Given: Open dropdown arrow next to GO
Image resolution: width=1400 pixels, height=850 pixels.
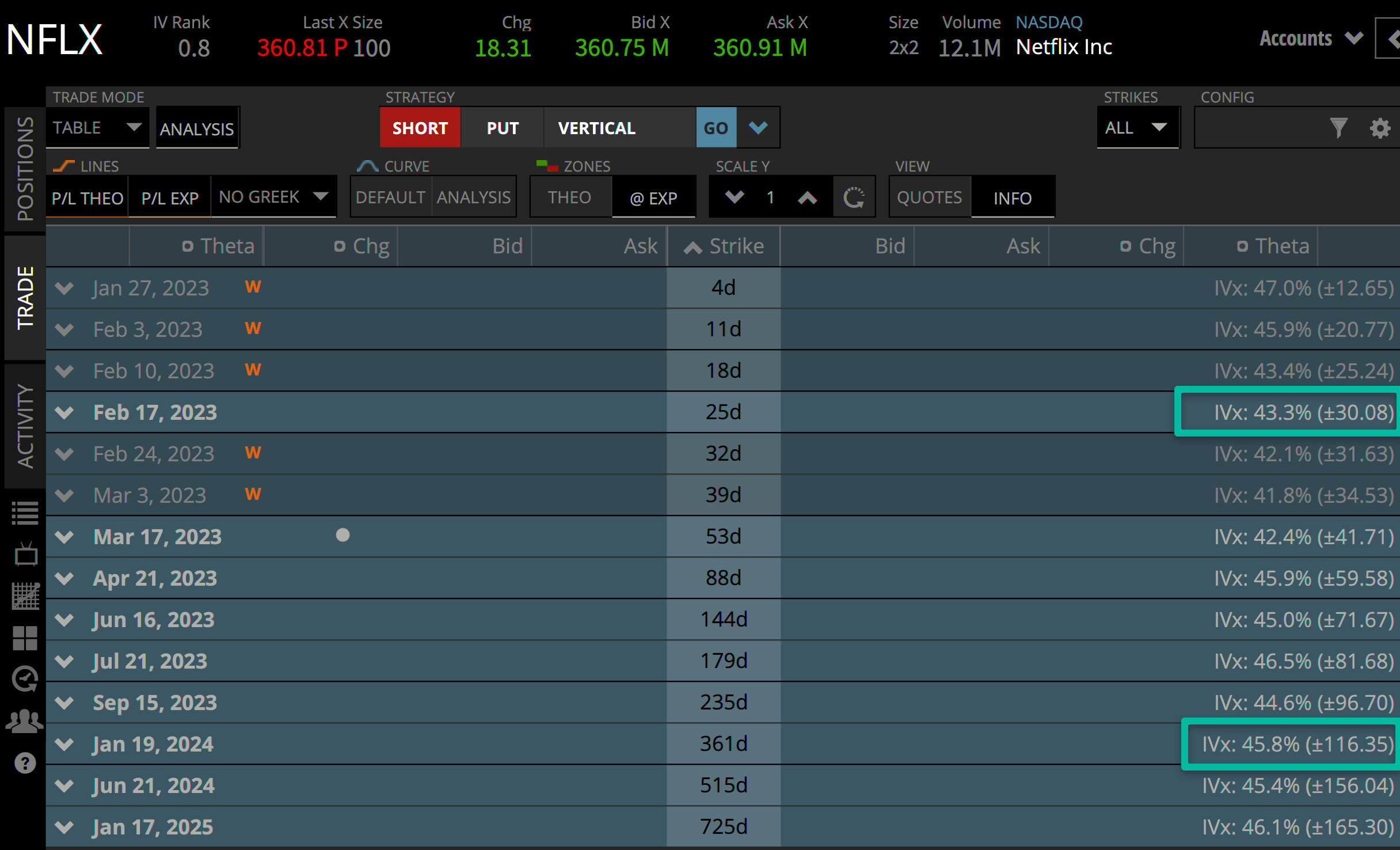Looking at the screenshot, I should click(758, 128).
